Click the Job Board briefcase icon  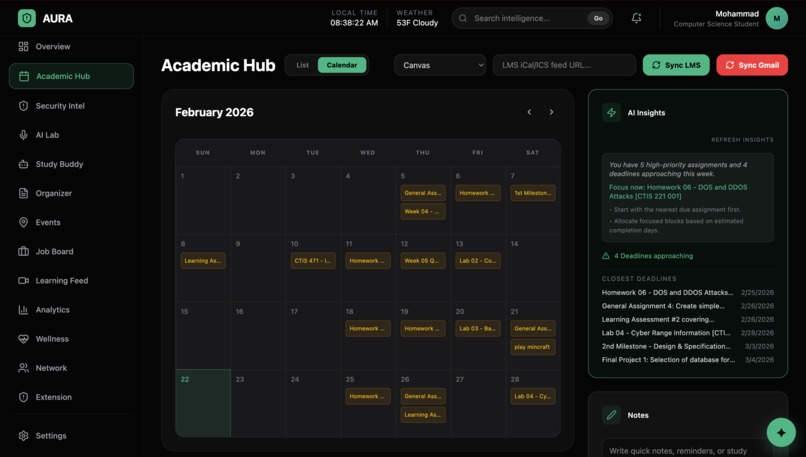(23, 252)
